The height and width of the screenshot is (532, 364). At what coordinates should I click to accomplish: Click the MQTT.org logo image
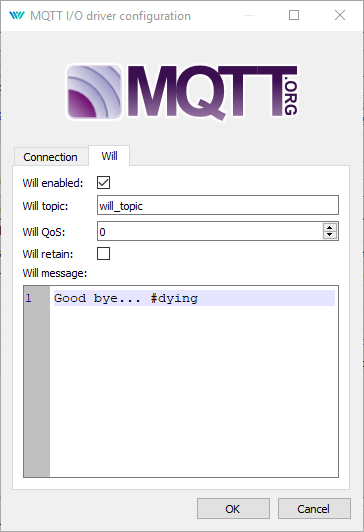pyautogui.click(x=182, y=92)
